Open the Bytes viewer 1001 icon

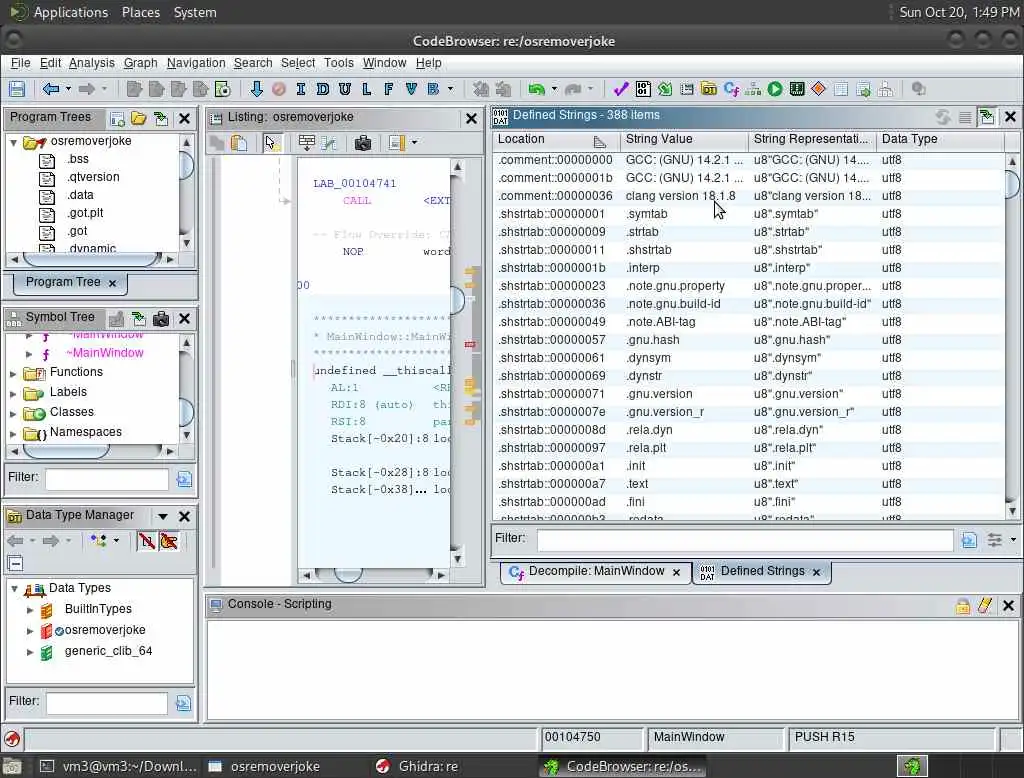pos(643,89)
